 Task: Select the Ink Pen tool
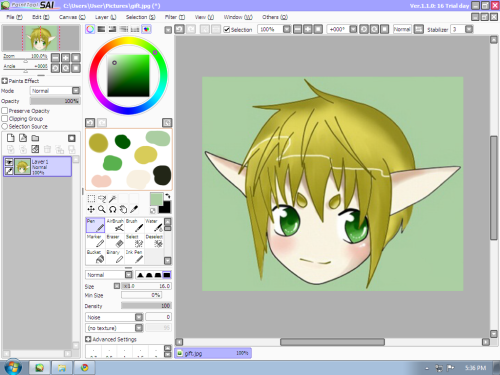134,257
